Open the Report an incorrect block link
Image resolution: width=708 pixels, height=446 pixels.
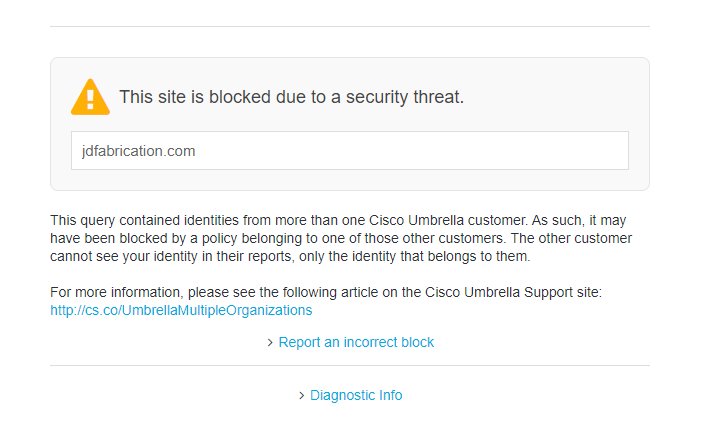pyautogui.click(x=356, y=342)
